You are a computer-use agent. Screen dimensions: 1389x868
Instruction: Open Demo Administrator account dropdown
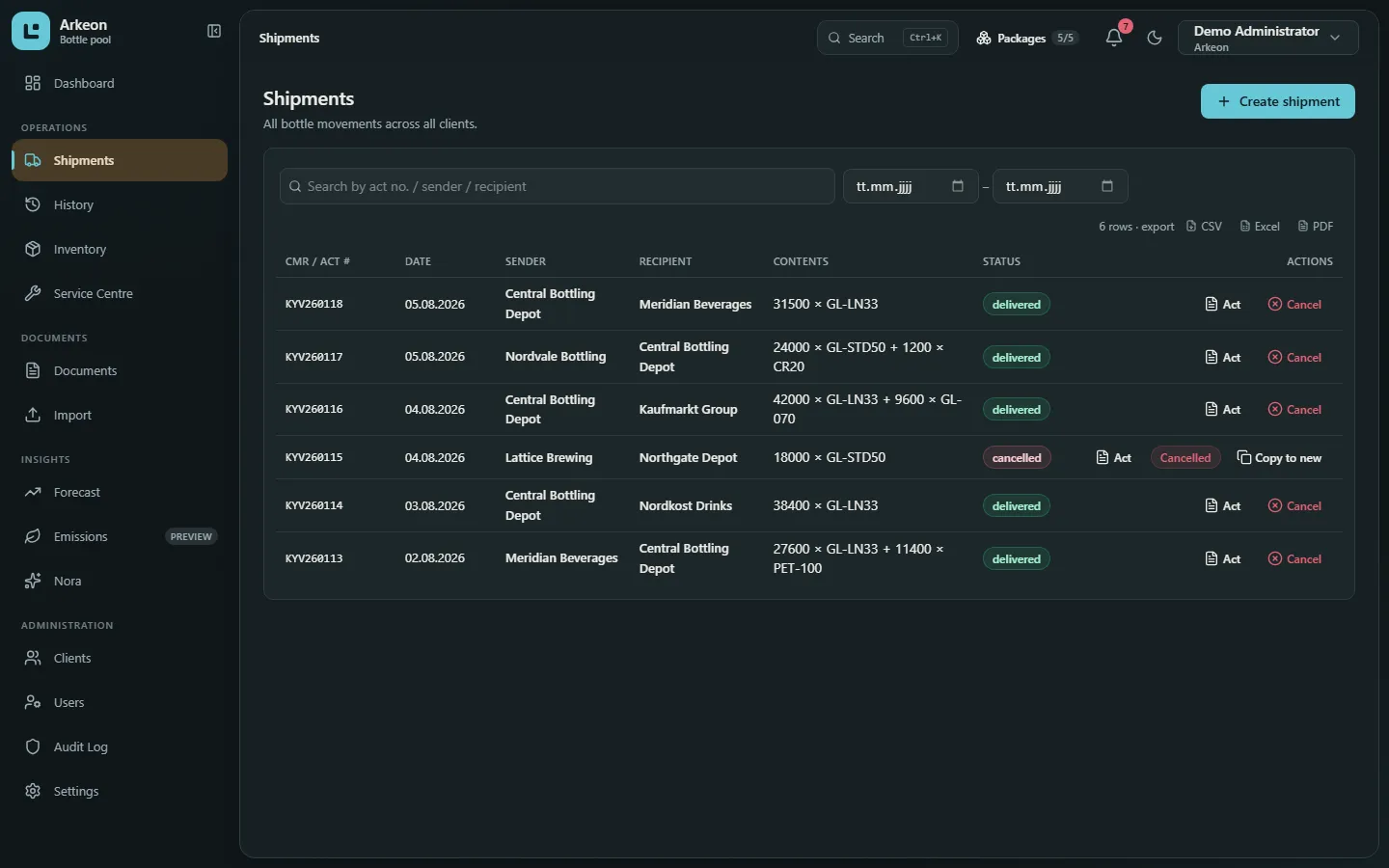click(1267, 38)
